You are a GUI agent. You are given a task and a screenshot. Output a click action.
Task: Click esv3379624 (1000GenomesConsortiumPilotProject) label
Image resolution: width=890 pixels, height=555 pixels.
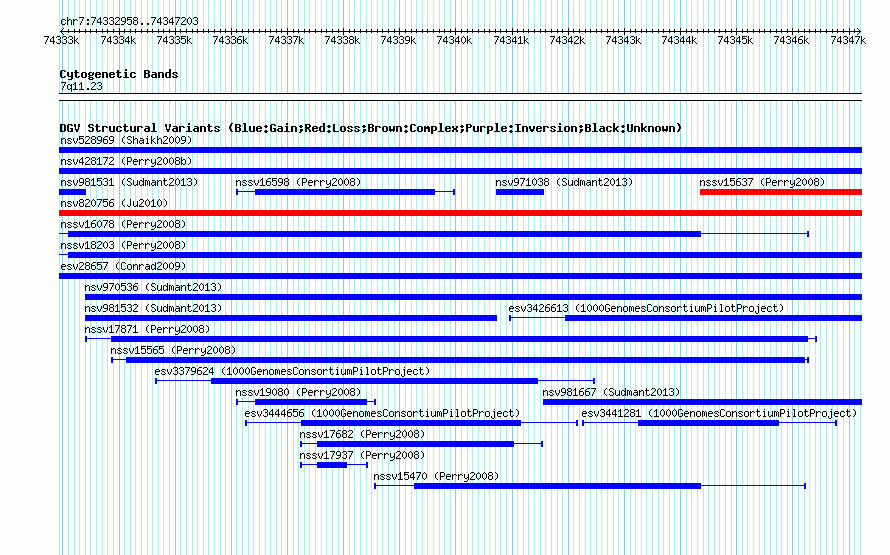(292, 371)
